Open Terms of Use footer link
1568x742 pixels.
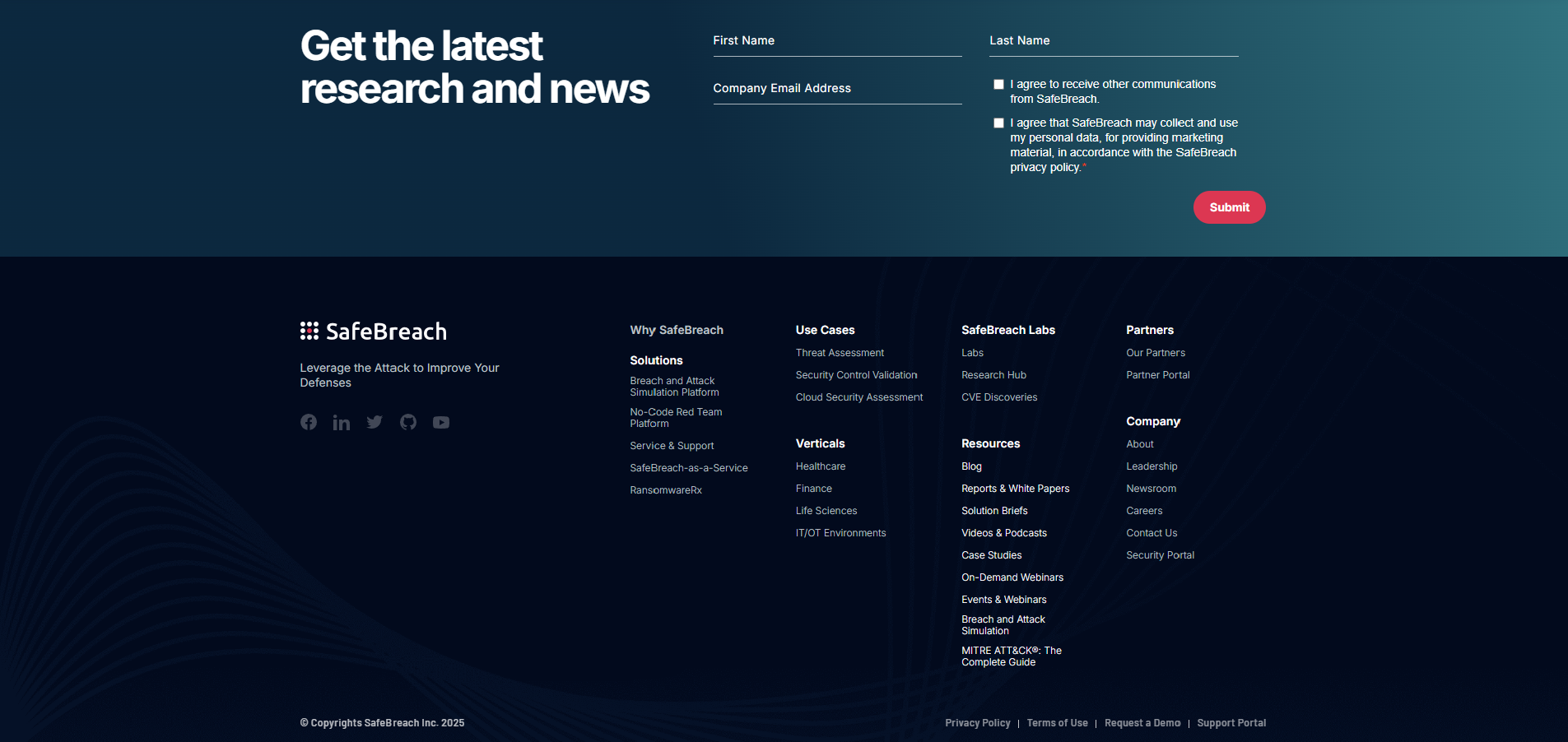(x=1058, y=723)
